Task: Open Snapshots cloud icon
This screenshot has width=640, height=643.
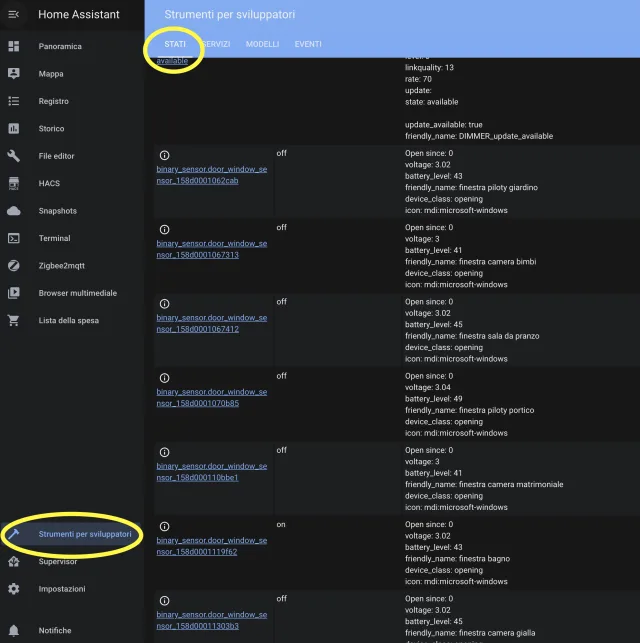Action: click(14, 211)
